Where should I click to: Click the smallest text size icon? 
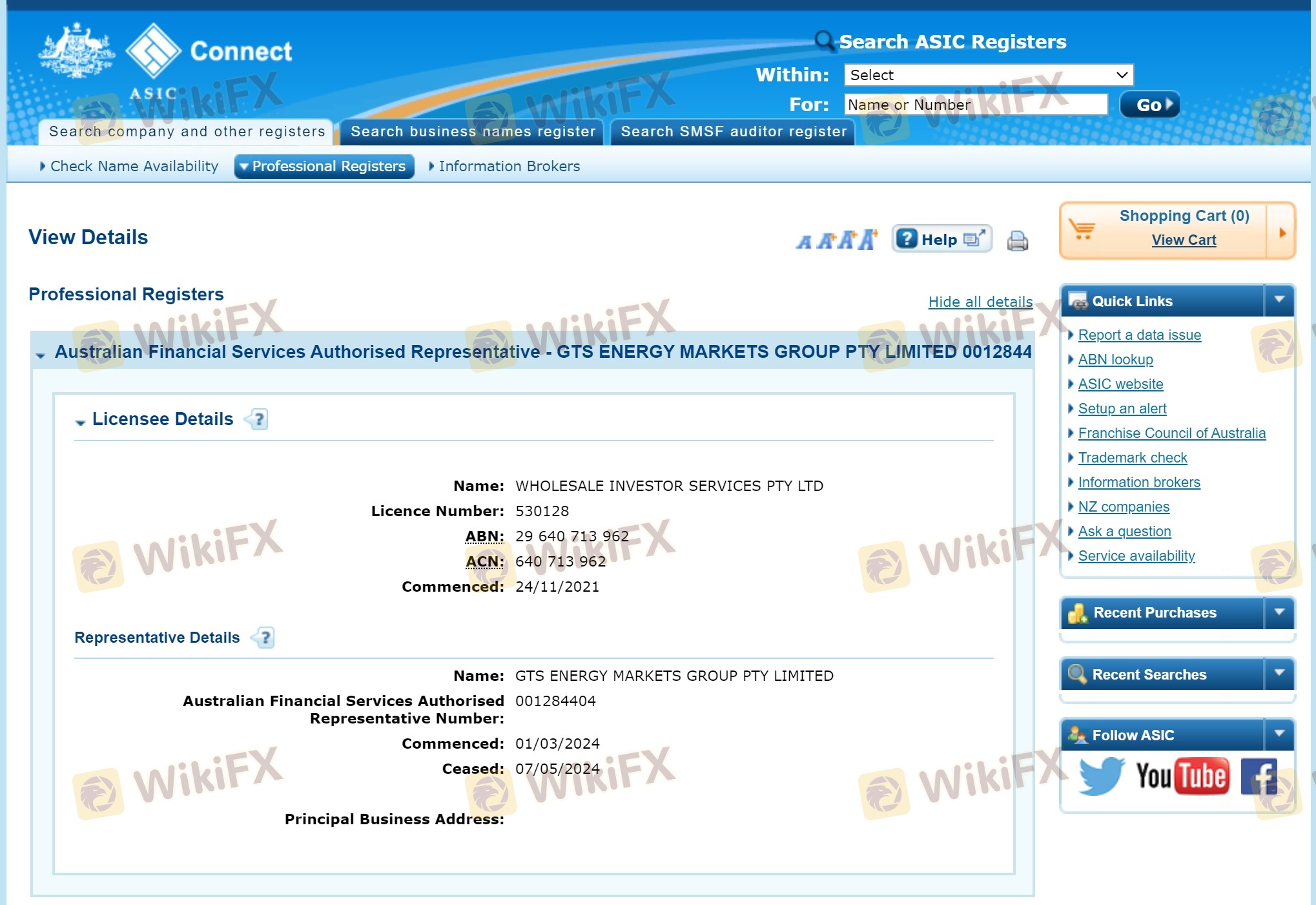[803, 242]
